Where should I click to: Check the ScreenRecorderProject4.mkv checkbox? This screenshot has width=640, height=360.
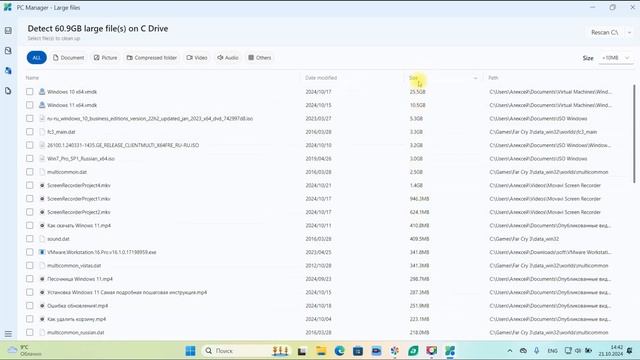tap(29, 185)
